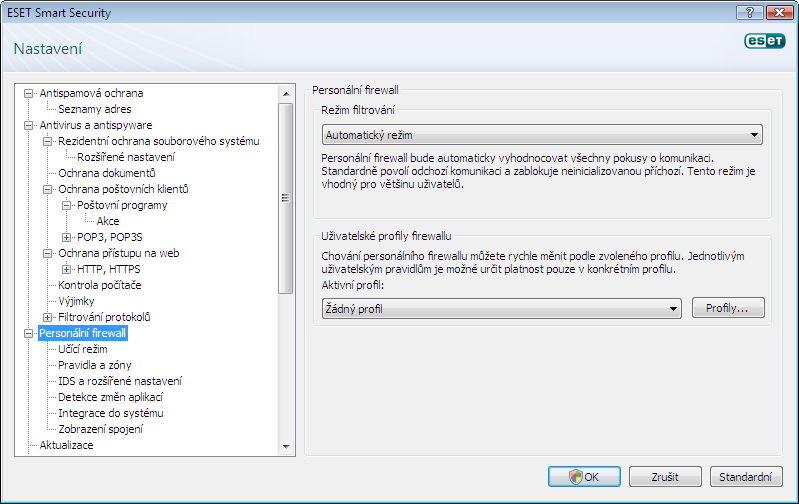Select Ochrana poštovních klientů tree item
The image size is (799, 504).
(123, 189)
